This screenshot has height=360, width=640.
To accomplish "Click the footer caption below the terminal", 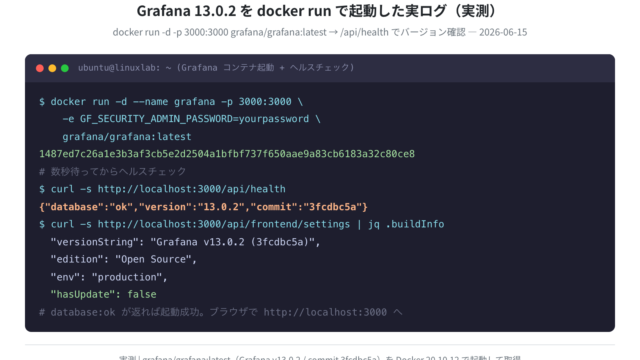I will coord(320,358).
